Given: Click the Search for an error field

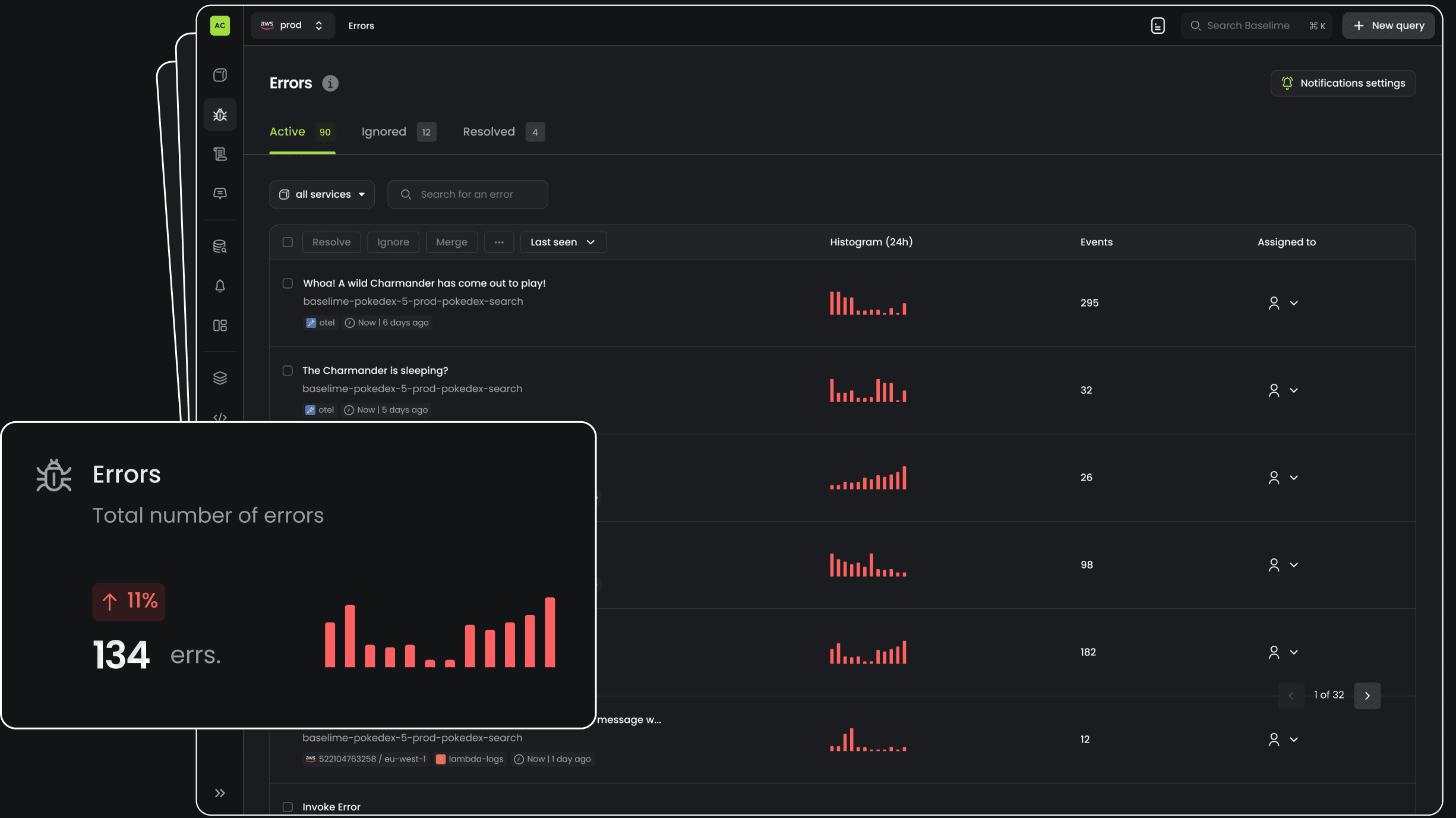Looking at the screenshot, I should tap(467, 194).
